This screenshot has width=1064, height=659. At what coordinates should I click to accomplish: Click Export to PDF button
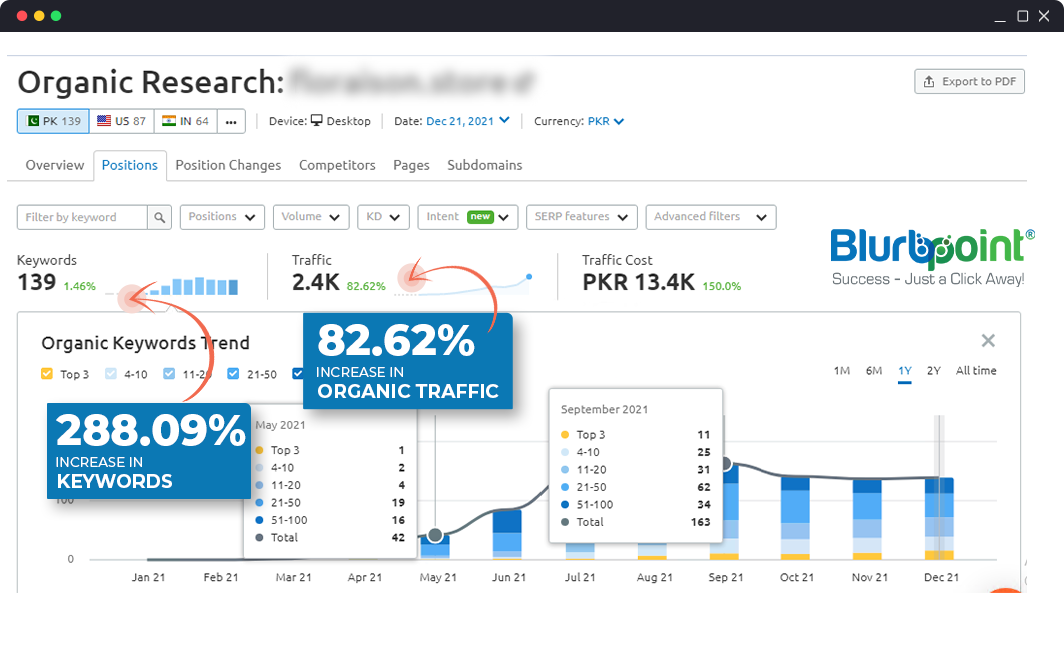[969, 81]
